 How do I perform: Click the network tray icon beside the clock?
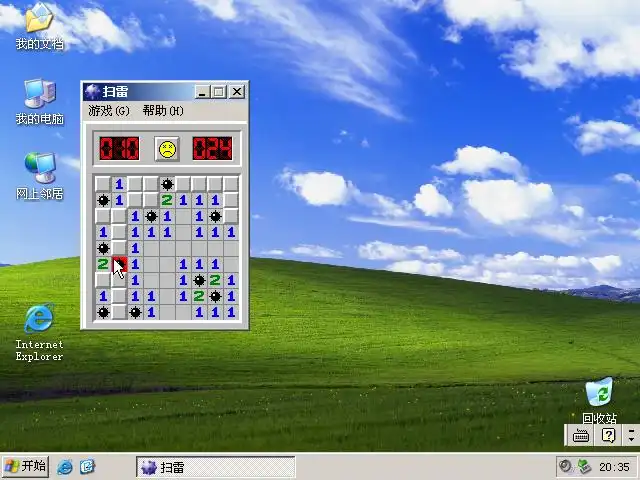(x=584, y=466)
